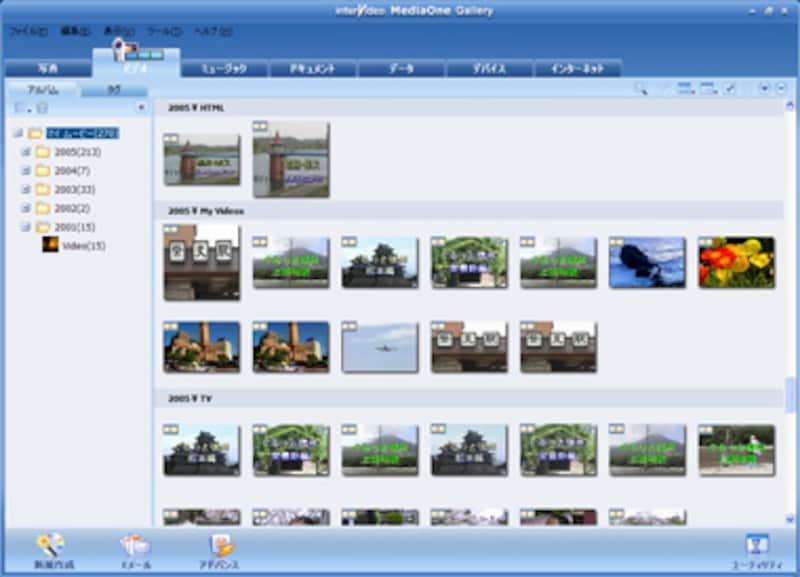This screenshot has height=577, width=800.
Task: Select the airplane in sky video thumbnail
Action: [380, 347]
